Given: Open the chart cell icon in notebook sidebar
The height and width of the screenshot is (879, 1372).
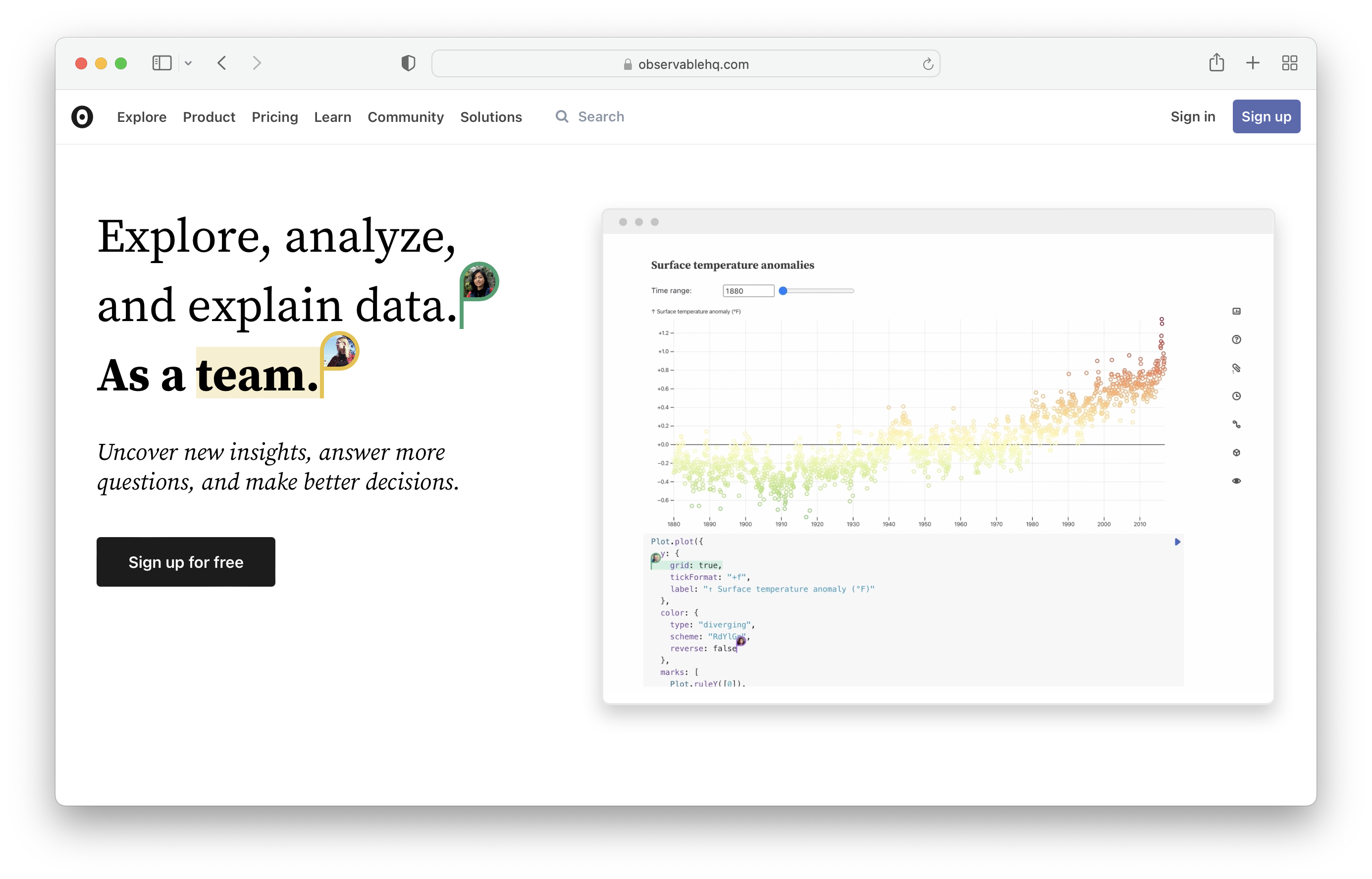Looking at the screenshot, I should tap(1236, 311).
